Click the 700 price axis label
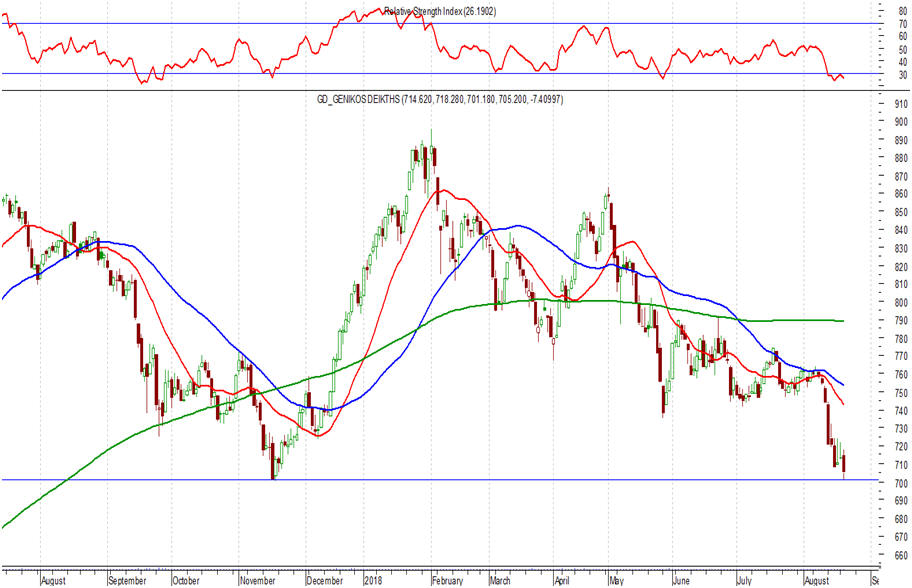912x588 pixels. point(901,483)
